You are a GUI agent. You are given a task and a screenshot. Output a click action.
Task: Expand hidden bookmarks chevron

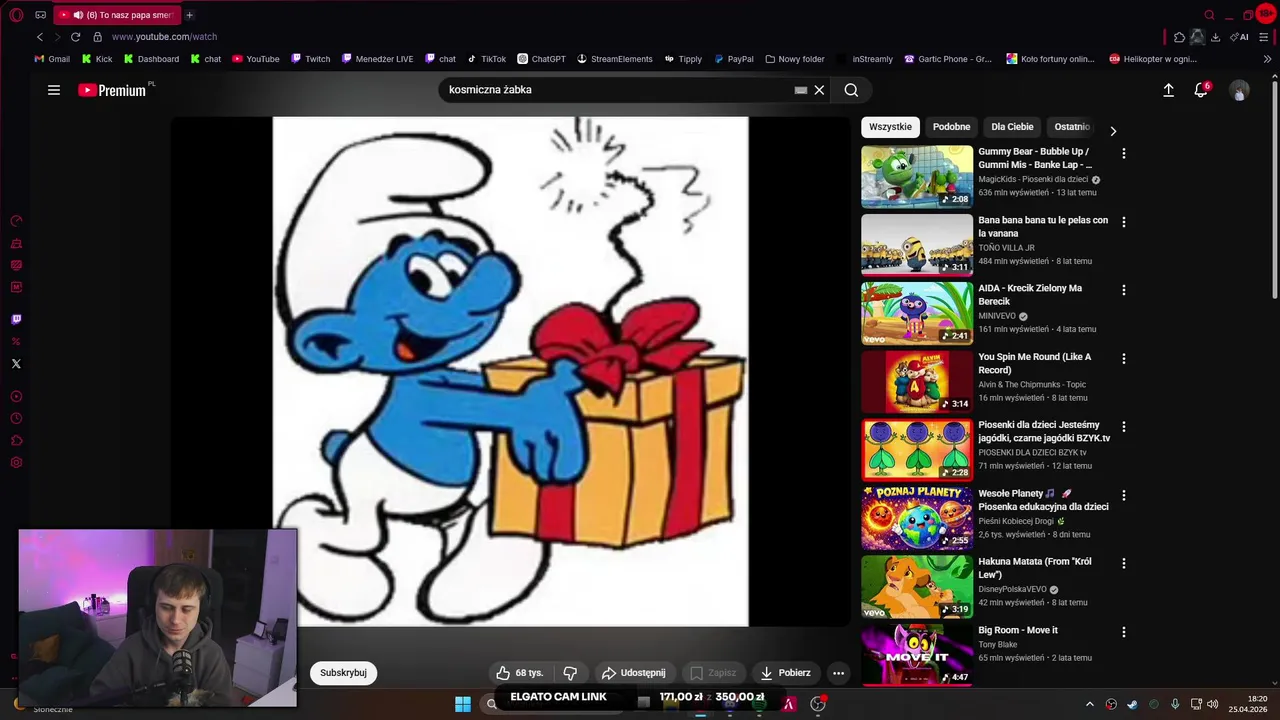1267,59
